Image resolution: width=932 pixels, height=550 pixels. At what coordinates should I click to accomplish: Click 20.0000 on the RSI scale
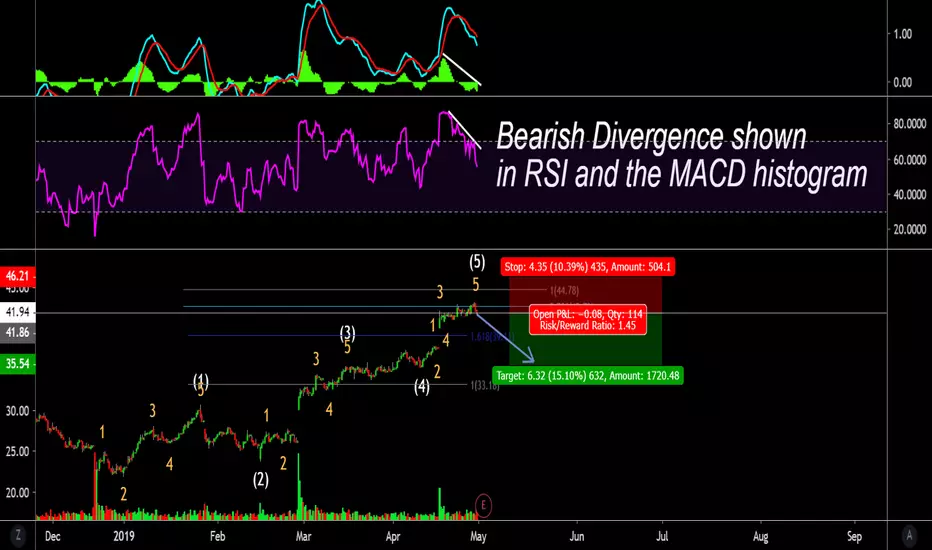909,229
